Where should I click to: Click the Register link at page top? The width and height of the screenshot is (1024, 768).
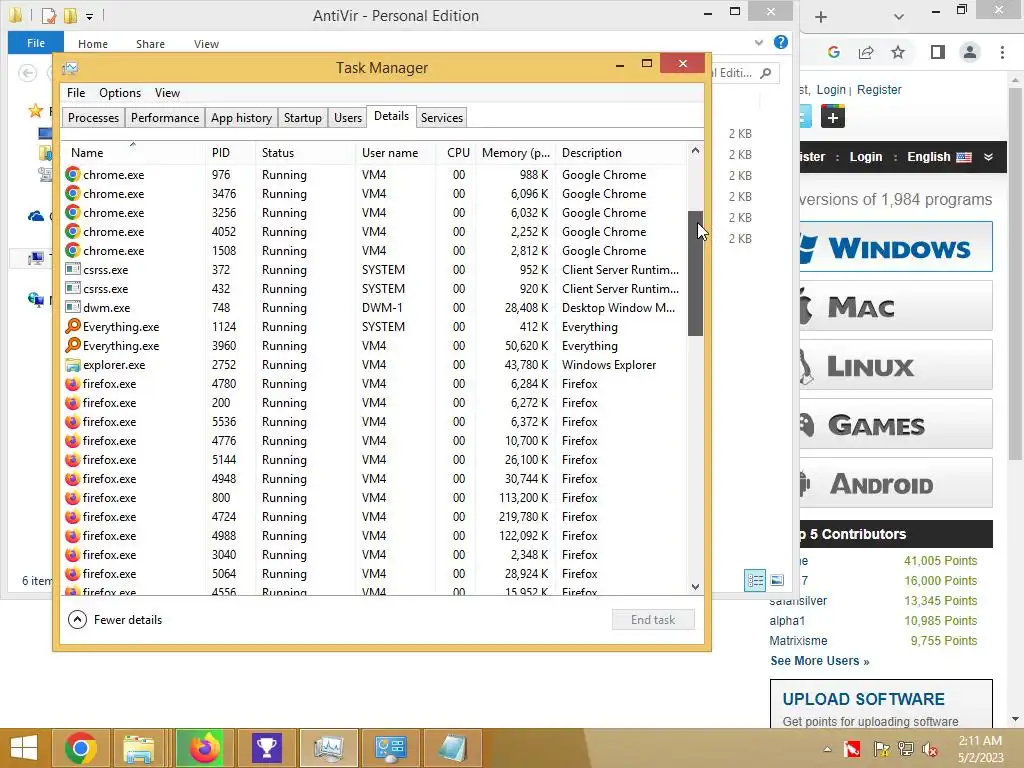coord(879,90)
